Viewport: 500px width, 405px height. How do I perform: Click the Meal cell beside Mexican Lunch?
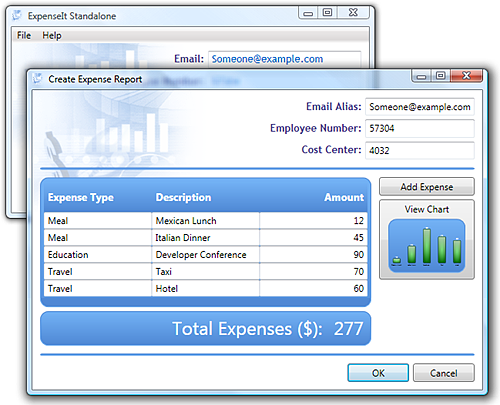98,221
